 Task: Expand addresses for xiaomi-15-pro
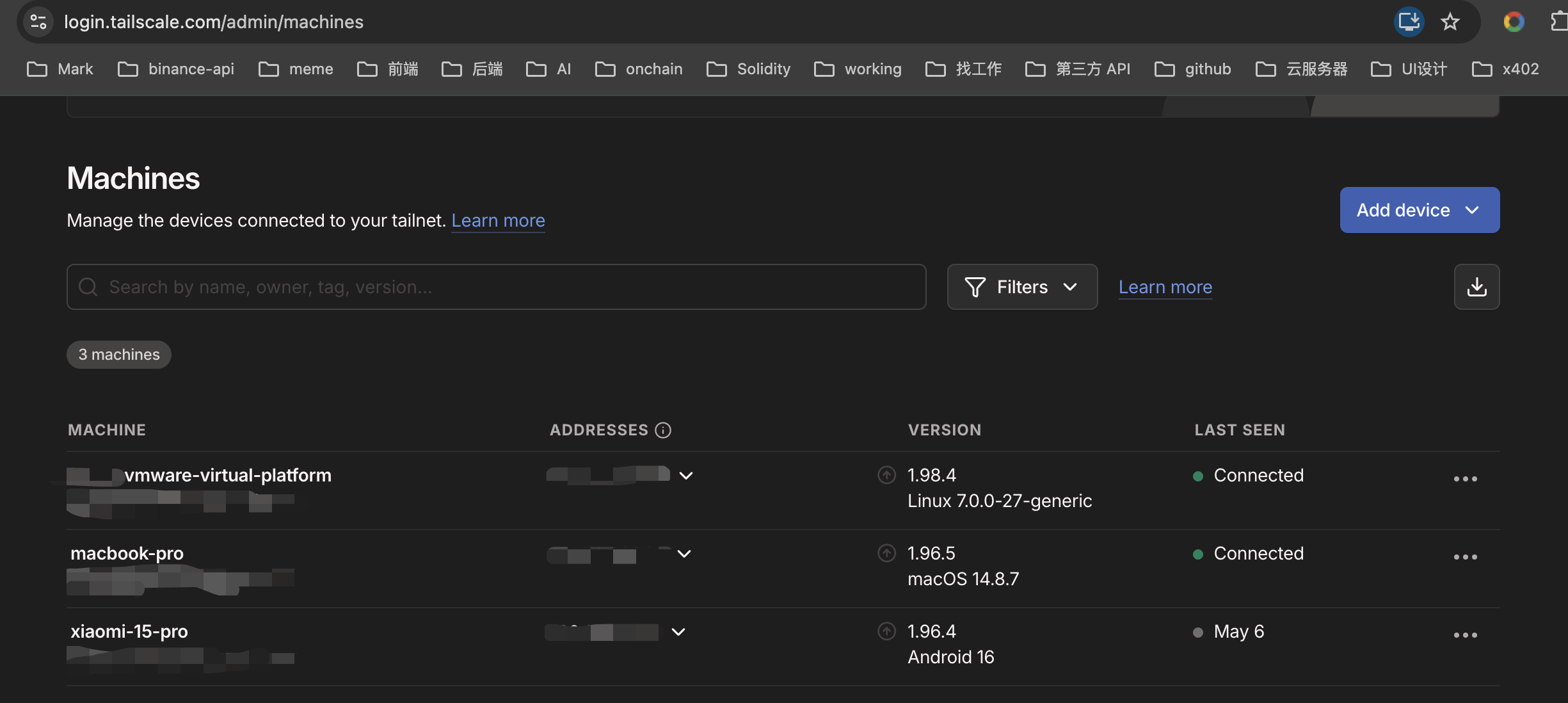(678, 632)
